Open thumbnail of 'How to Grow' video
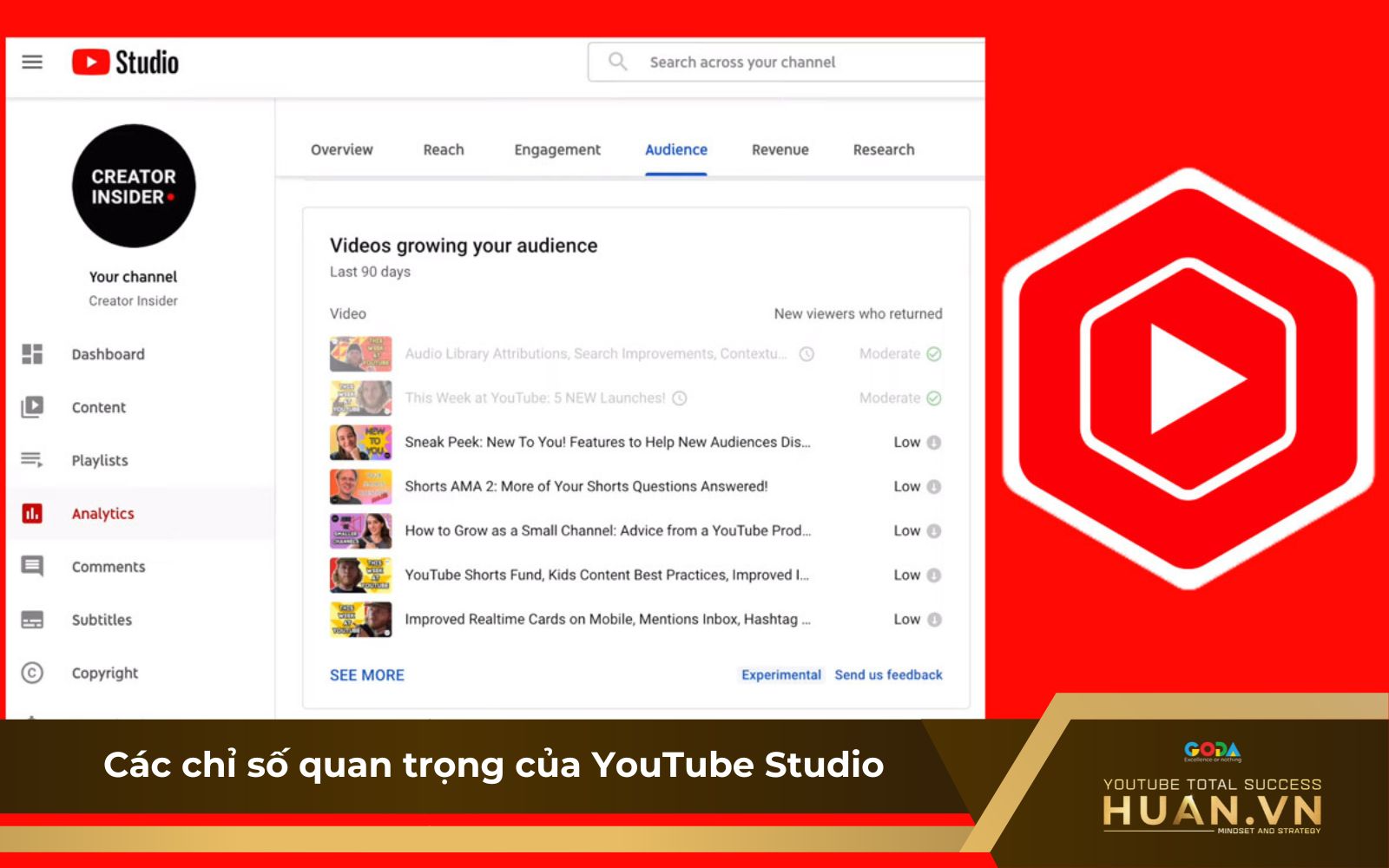Image resolution: width=1389 pixels, height=868 pixels. pyautogui.click(x=361, y=531)
